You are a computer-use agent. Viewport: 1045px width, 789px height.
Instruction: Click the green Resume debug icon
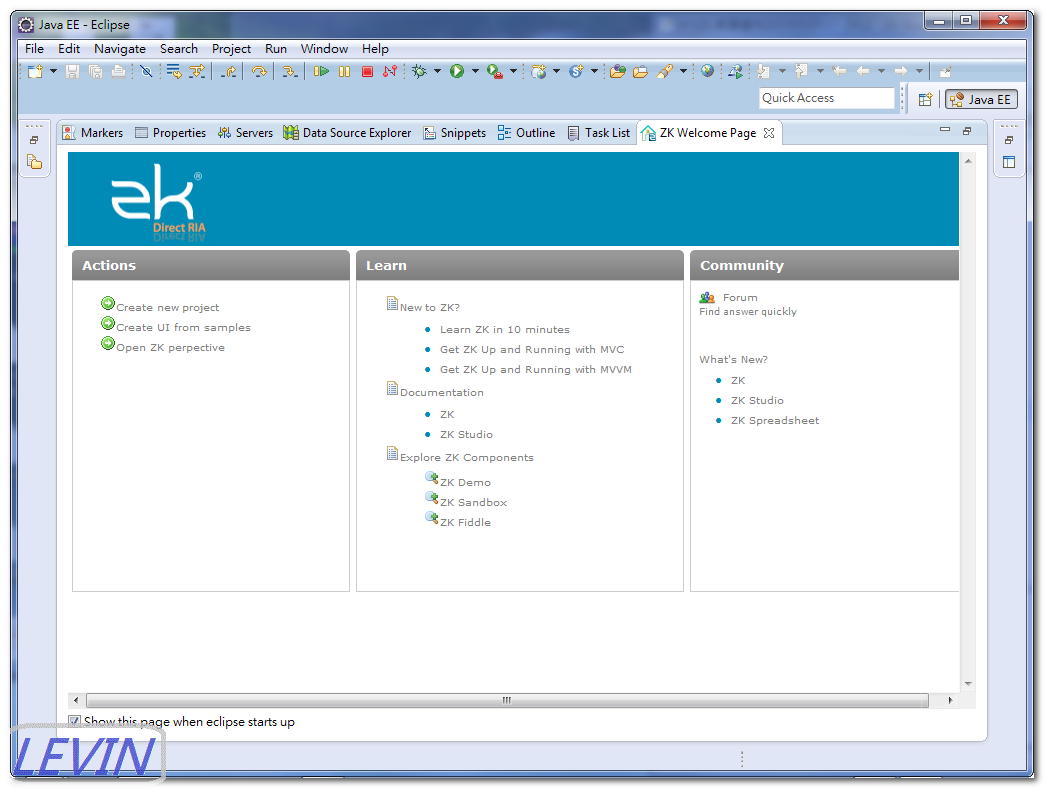pyautogui.click(x=321, y=71)
